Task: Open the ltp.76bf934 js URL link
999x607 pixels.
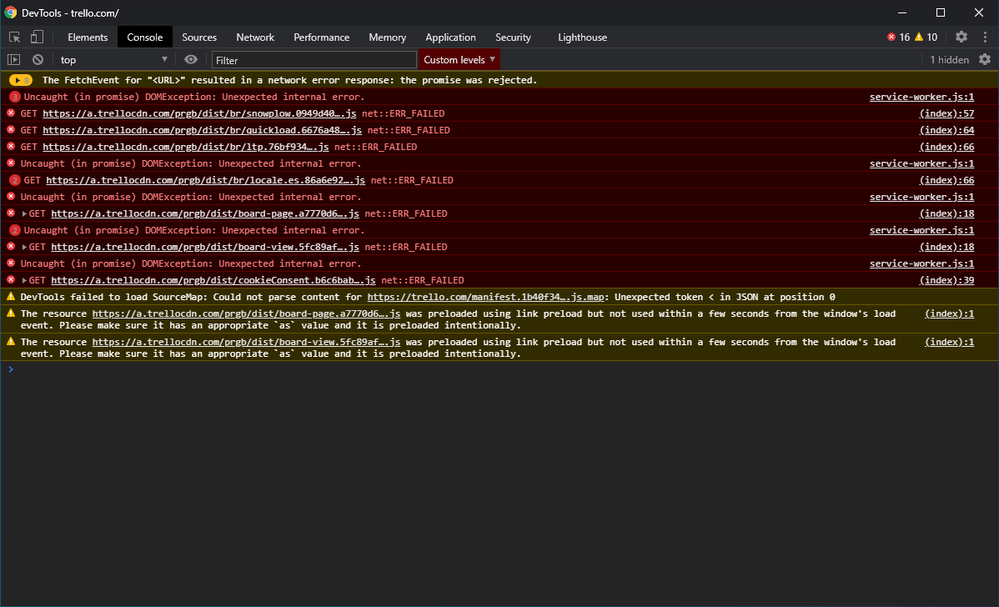Action: click(185, 146)
